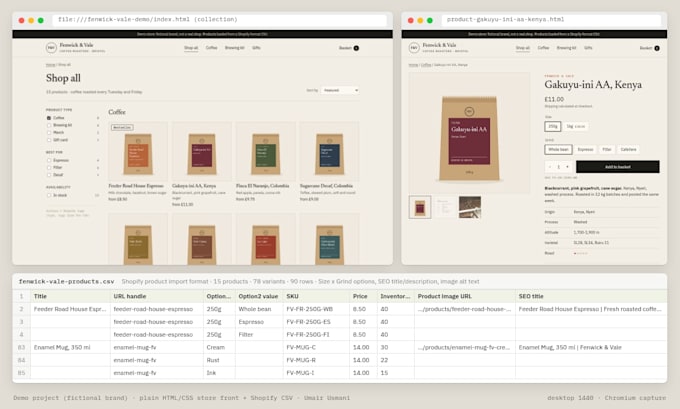Select the Whole bean grind option

(558, 149)
